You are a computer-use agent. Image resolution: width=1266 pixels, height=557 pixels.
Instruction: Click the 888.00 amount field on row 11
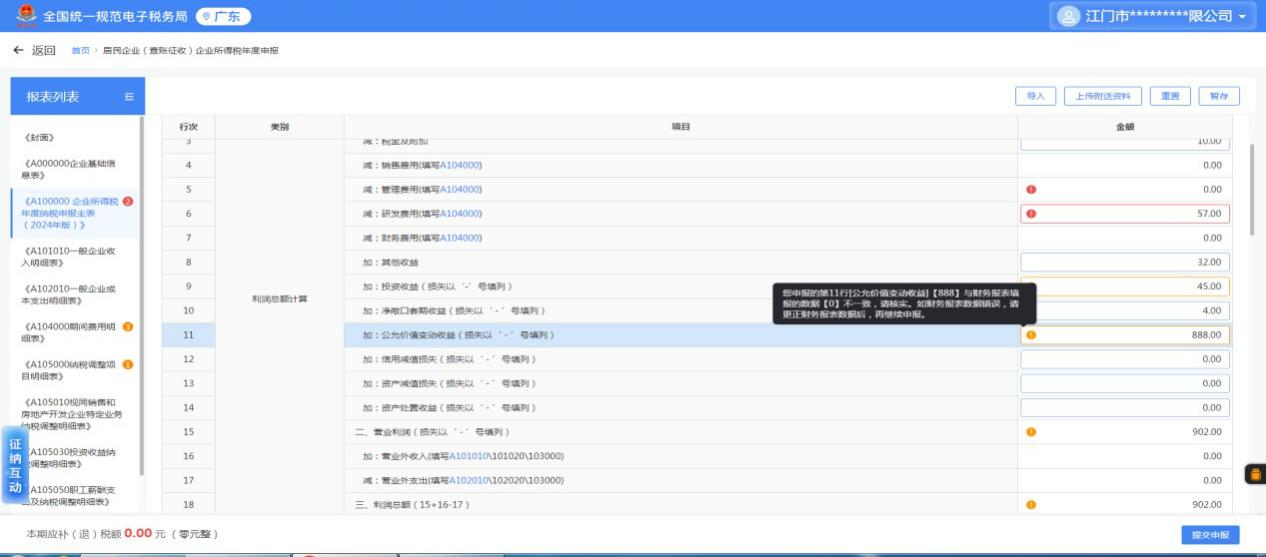tap(1130, 335)
